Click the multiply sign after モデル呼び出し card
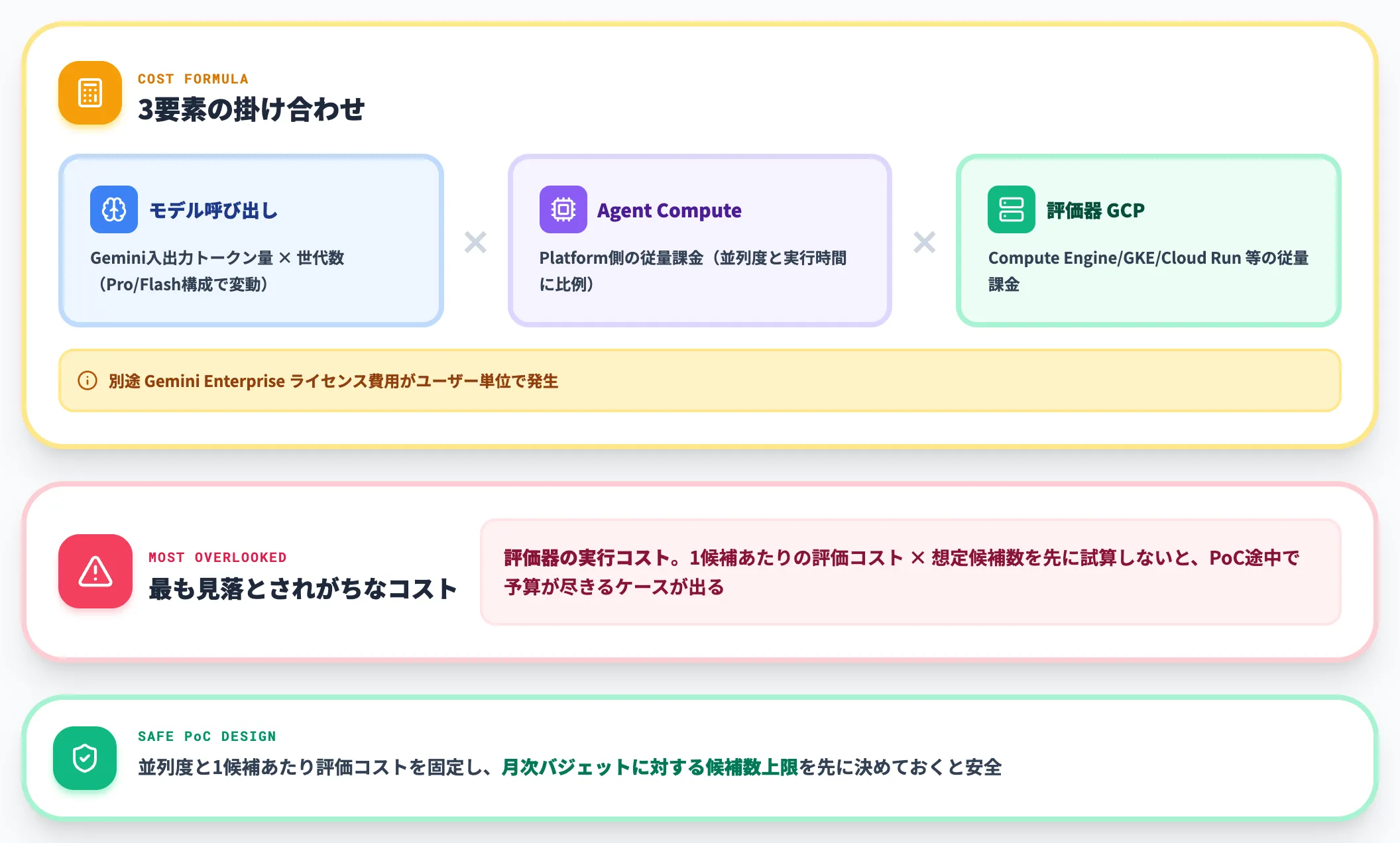 [475, 242]
